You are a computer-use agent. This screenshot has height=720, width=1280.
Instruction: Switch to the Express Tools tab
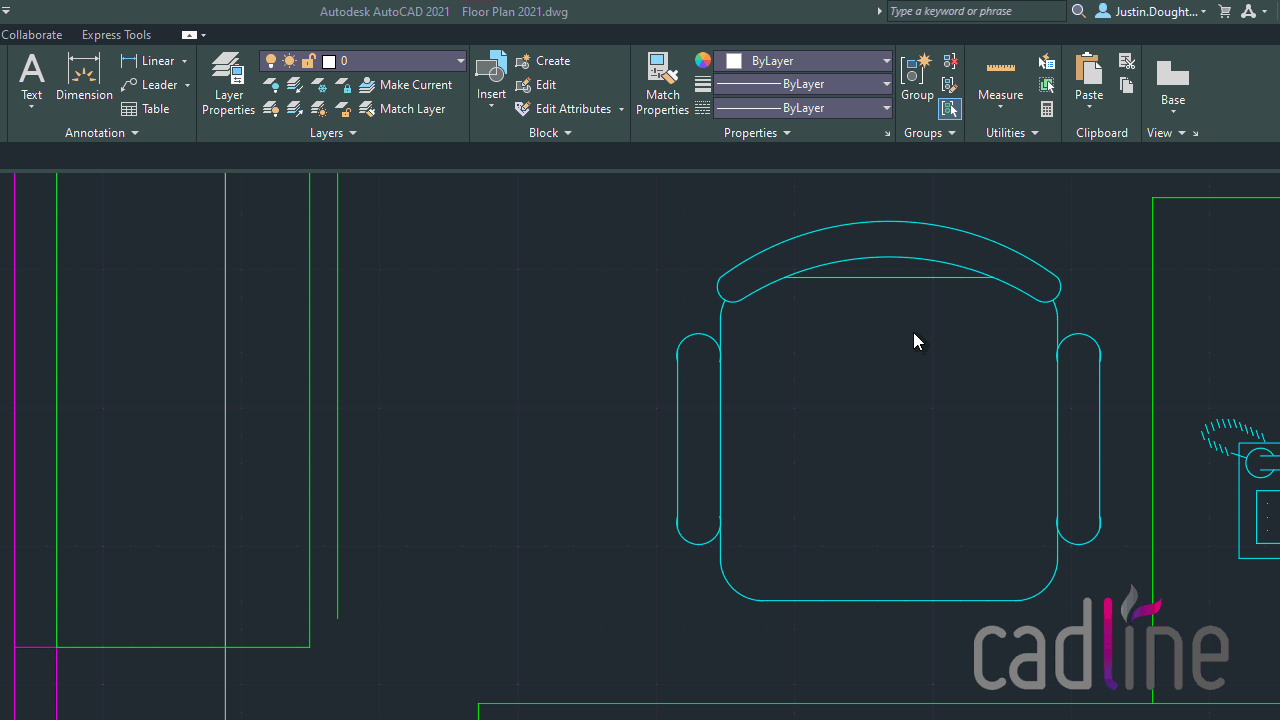point(116,35)
